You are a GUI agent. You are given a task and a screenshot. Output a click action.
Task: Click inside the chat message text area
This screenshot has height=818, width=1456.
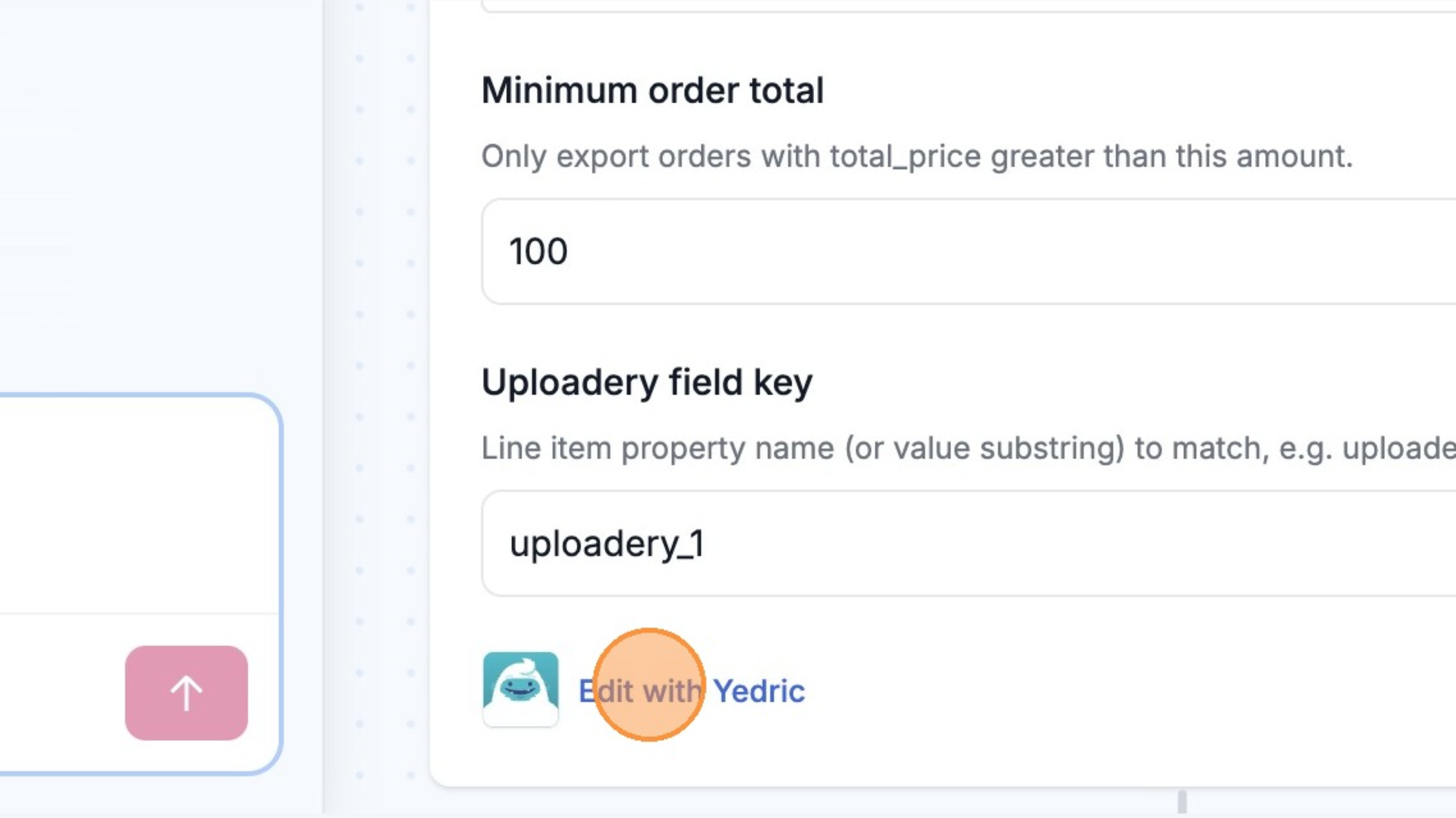tap(135, 503)
